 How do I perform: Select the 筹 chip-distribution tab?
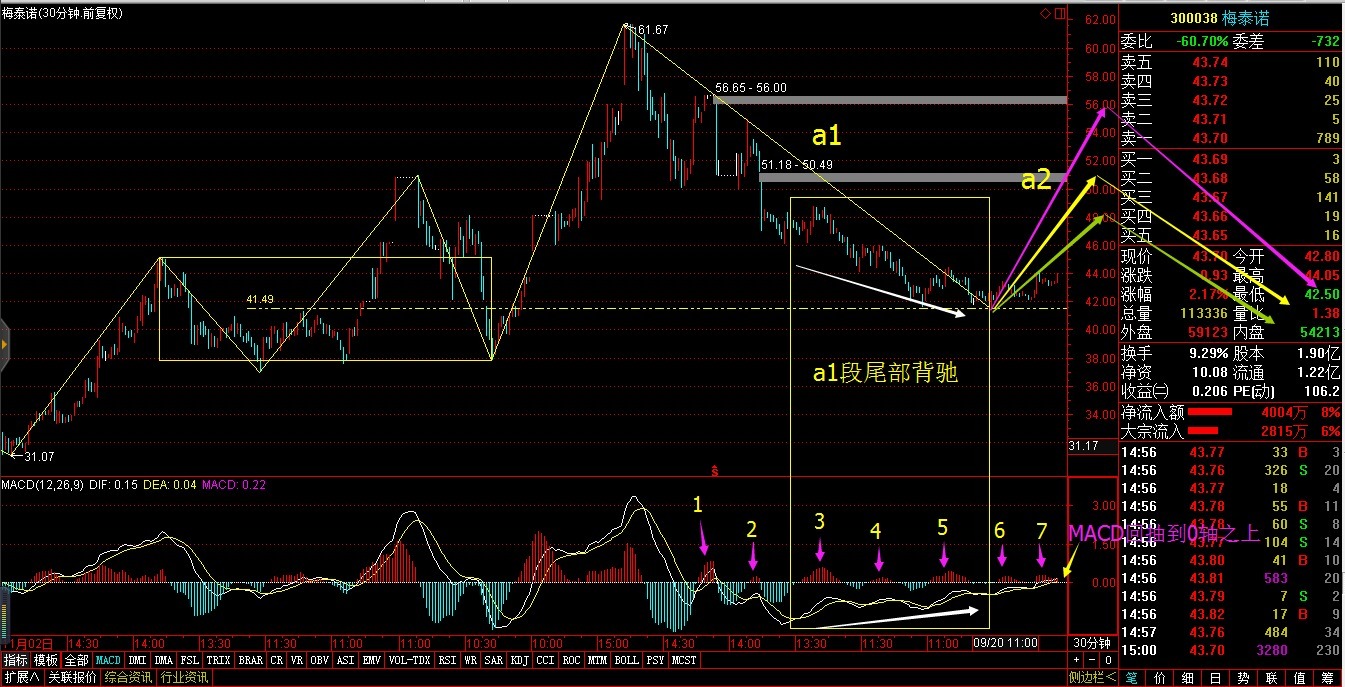(1329, 677)
